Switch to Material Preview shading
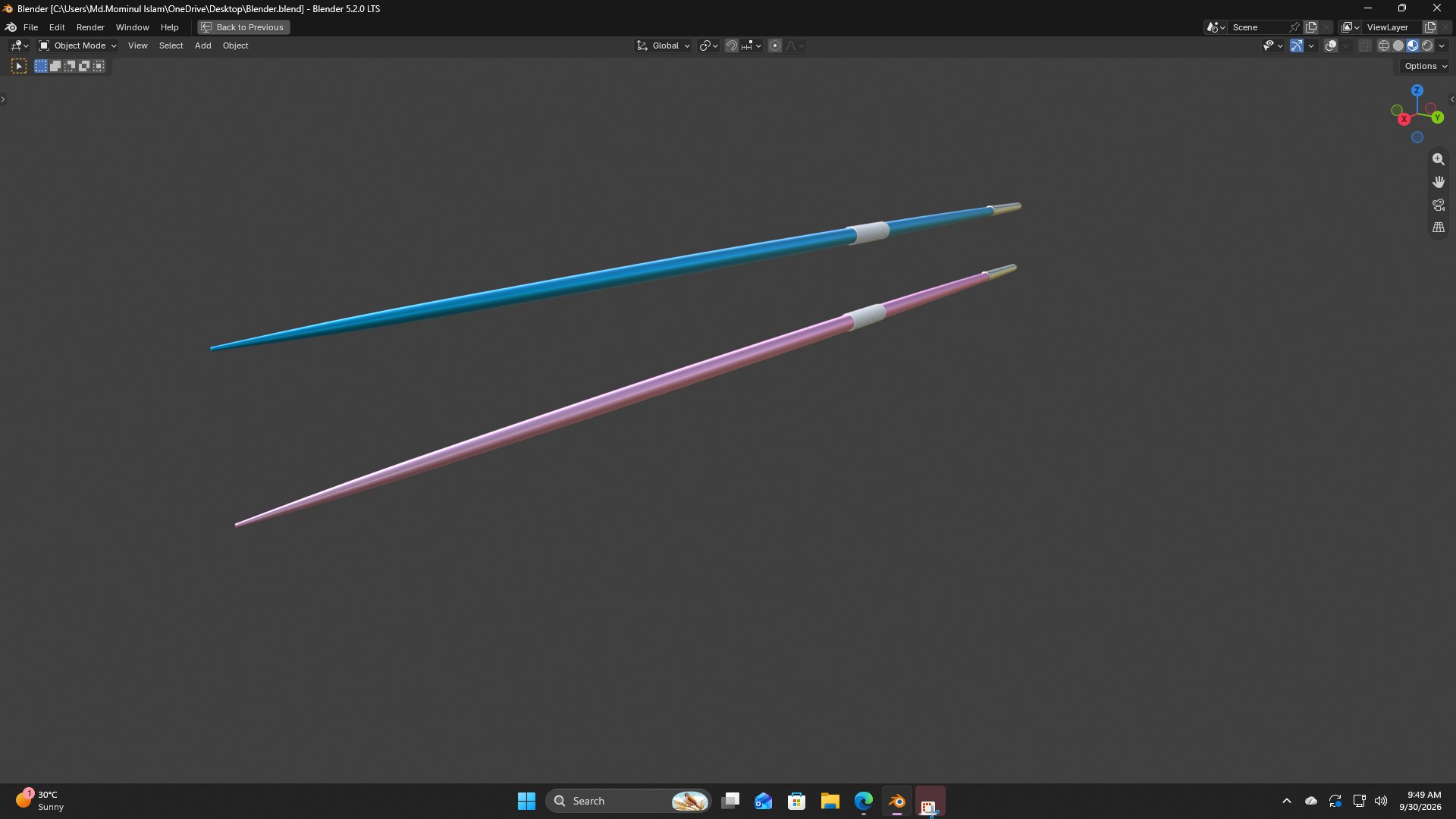1456x819 pixels. [x=1412, y=46]
